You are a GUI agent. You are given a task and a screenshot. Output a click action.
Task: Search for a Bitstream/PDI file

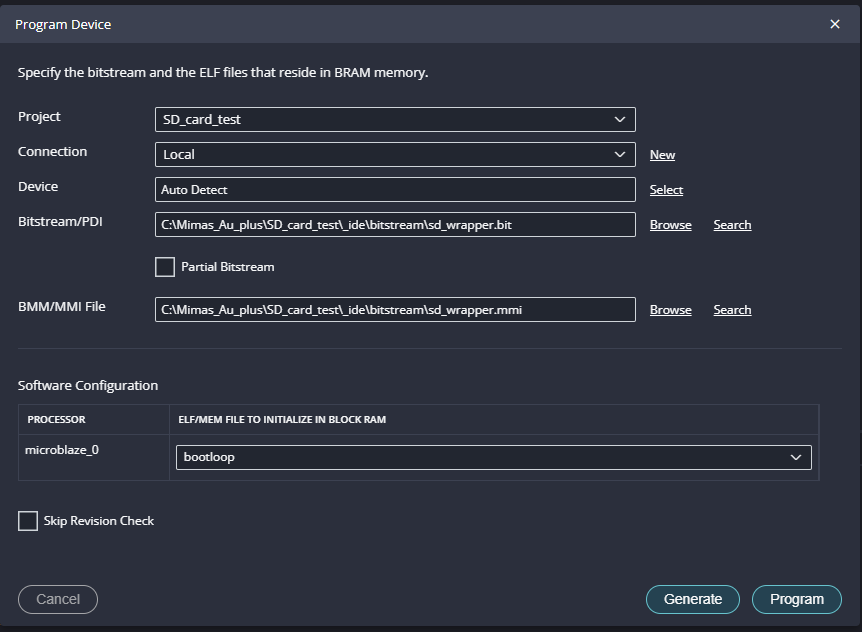(x=732, y=225)
